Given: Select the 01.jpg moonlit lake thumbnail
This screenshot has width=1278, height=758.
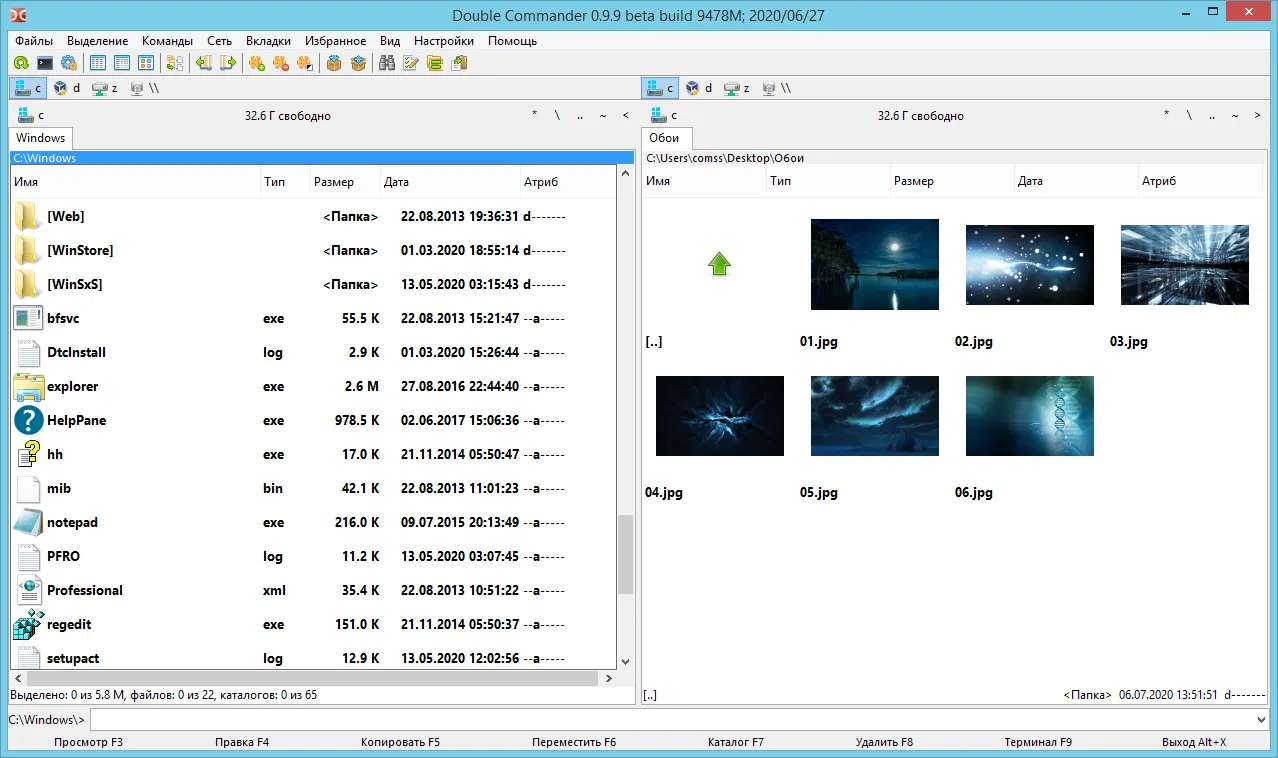Looking at the screenshot, I should [x=874, y=264].
